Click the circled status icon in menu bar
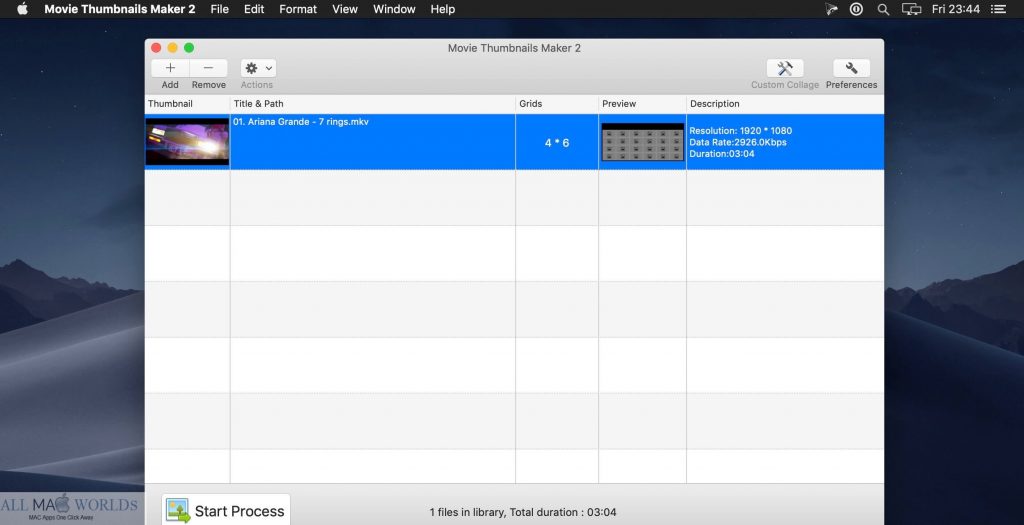The image size is (1024, 525). click(856, 9)
